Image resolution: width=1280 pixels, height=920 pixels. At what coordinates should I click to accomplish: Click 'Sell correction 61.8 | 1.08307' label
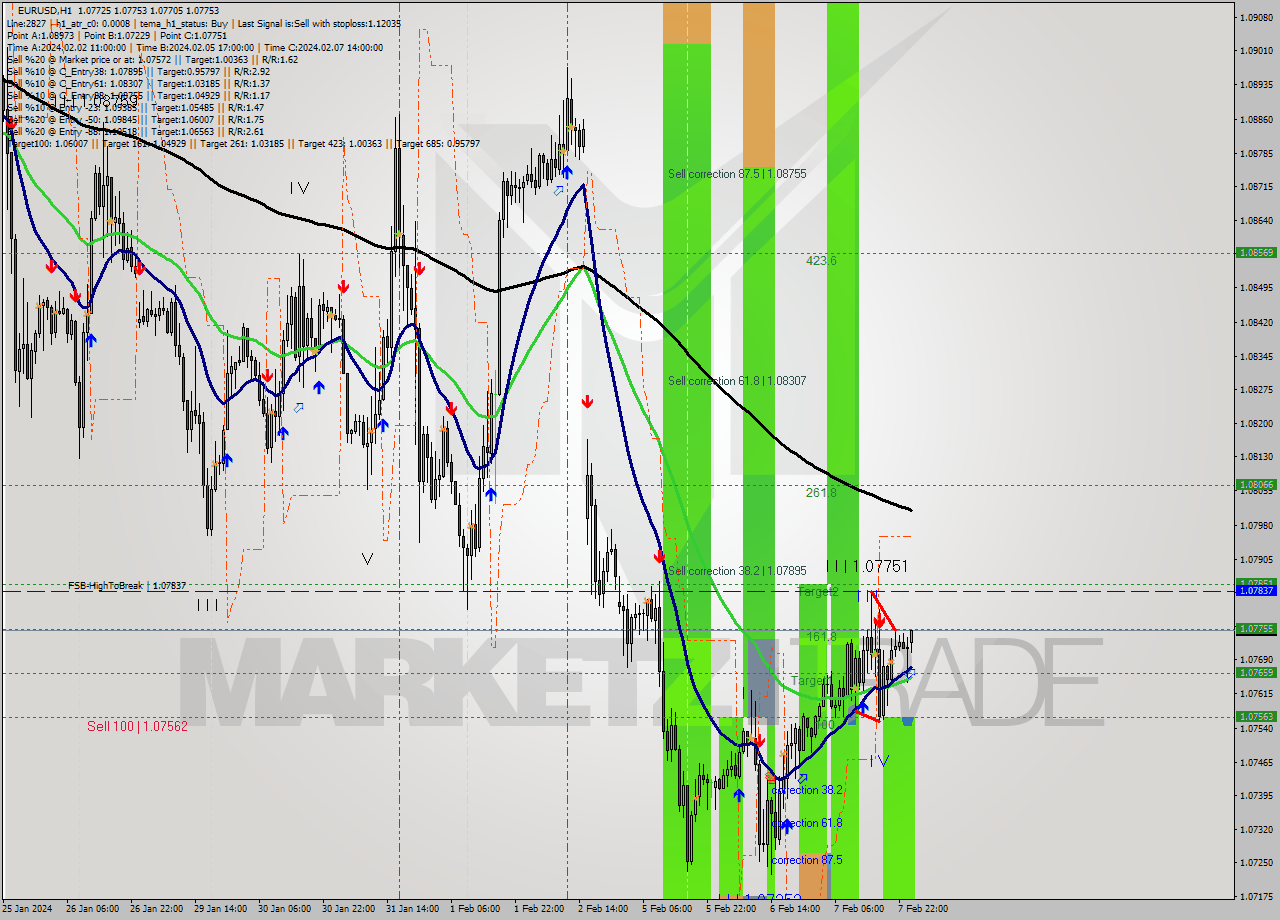737,381
